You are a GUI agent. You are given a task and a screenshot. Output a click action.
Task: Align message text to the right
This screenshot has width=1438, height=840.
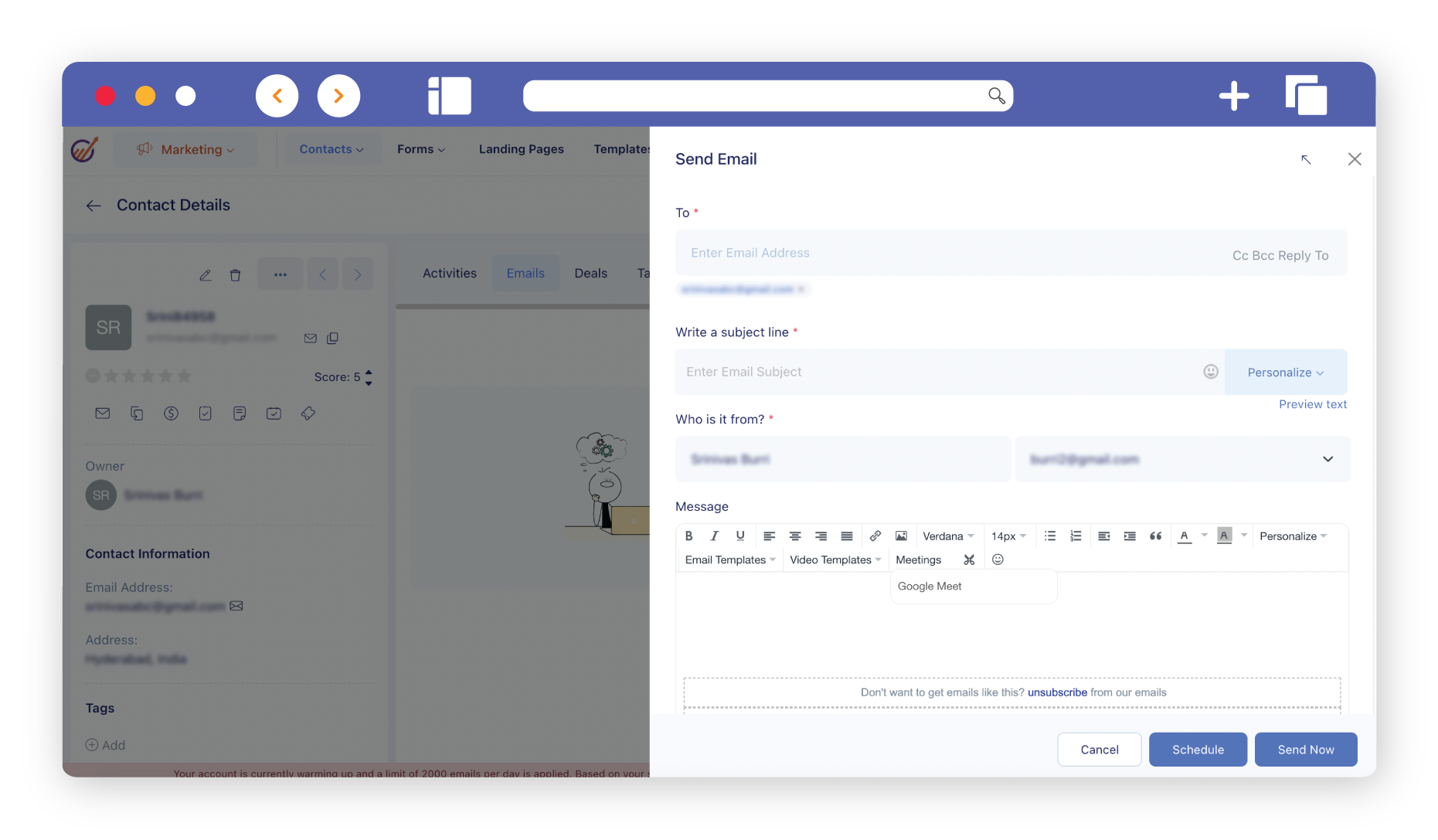click(821, 536)
